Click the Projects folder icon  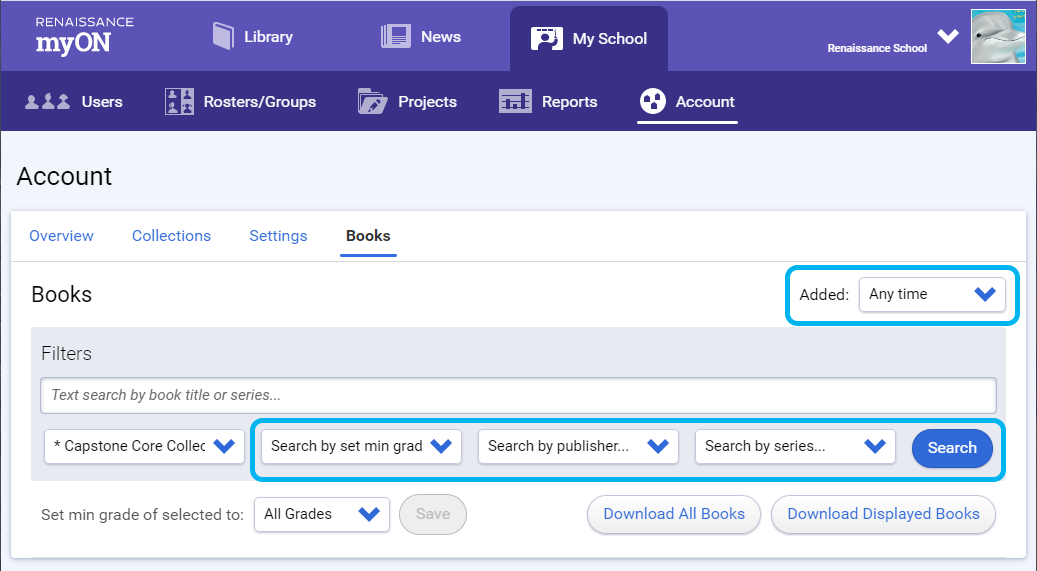[372, 101]
